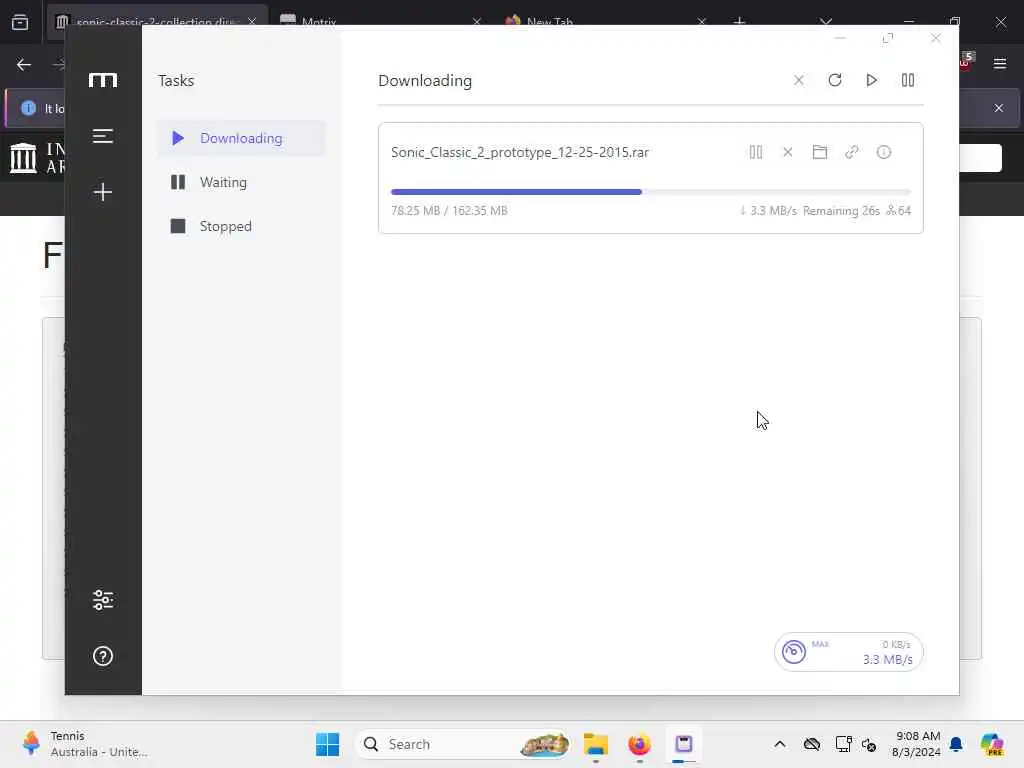
Task: Click the taskbar Search box
Action: pyautogui.click(x=462, y=744)
